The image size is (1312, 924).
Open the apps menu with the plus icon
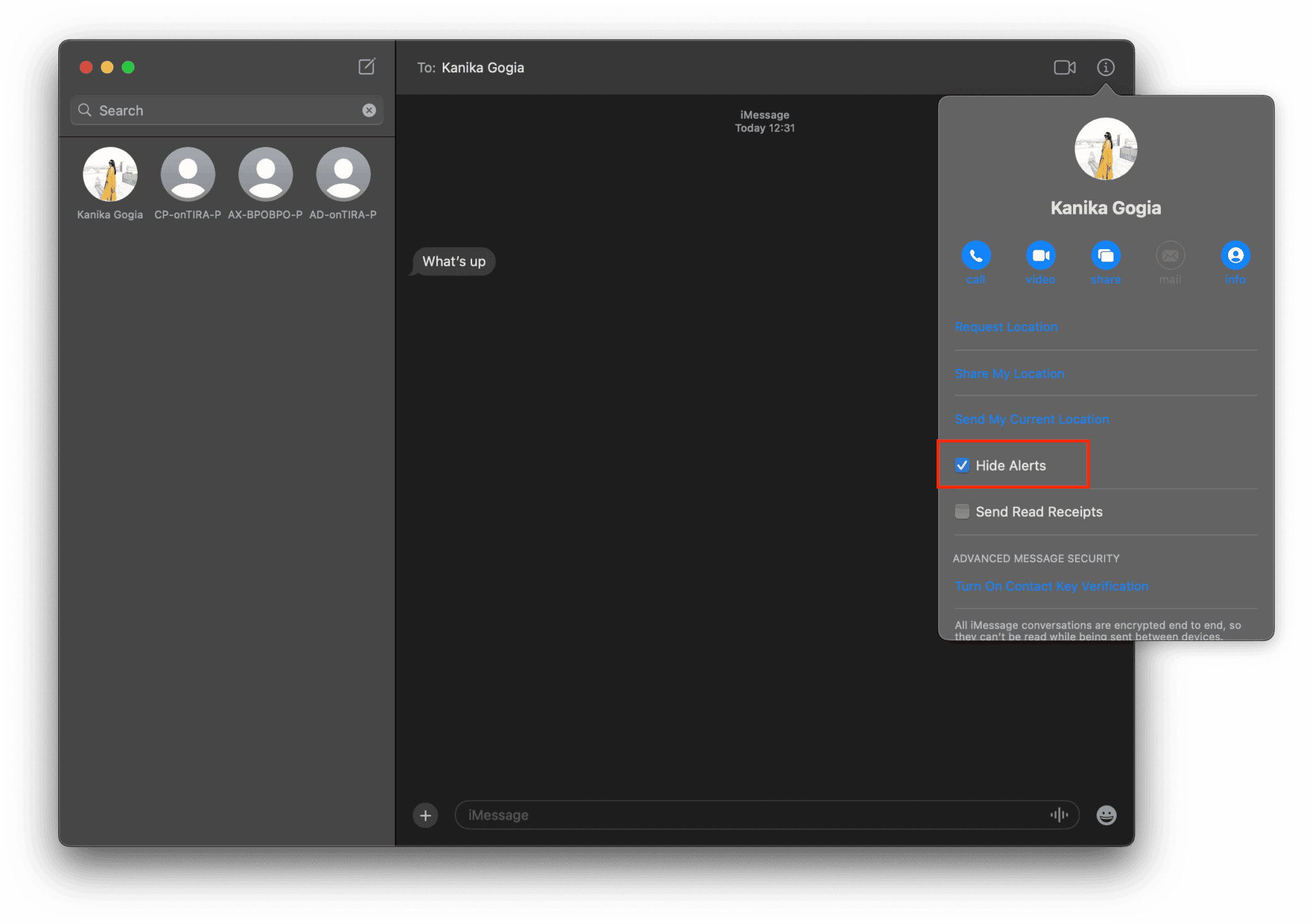point(425,815)
